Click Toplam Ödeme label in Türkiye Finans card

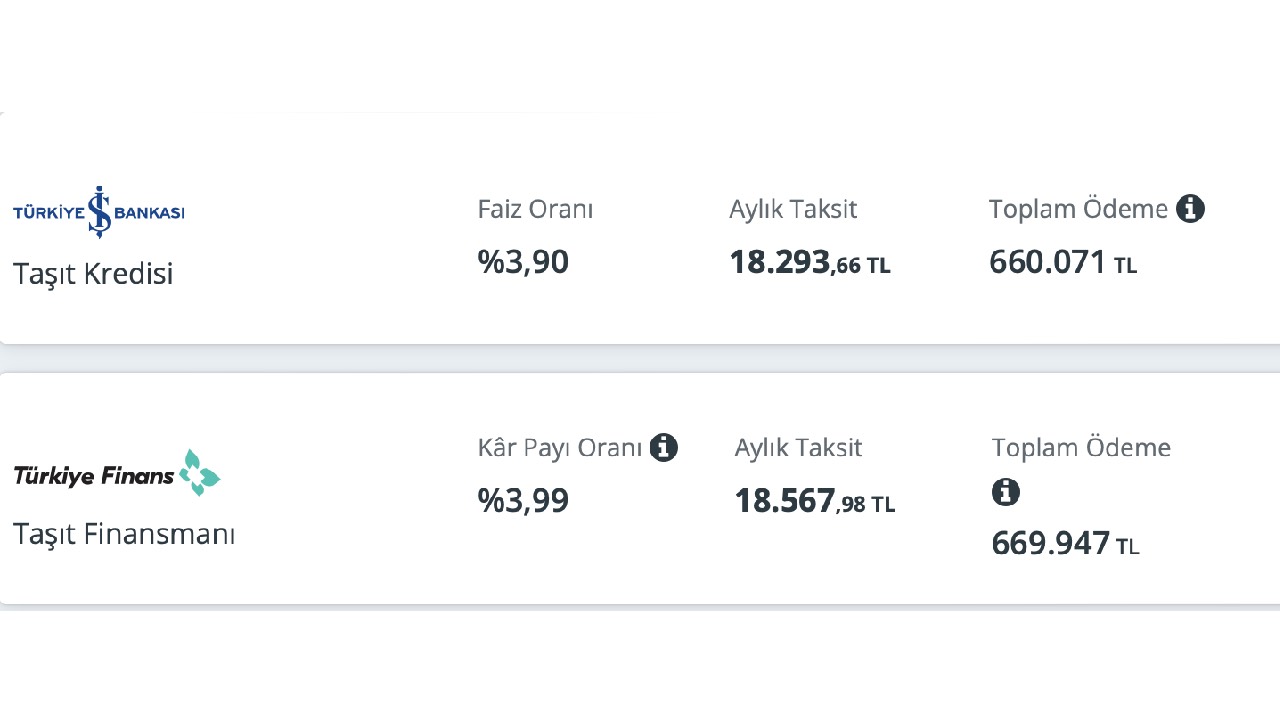coord(1081,447)
